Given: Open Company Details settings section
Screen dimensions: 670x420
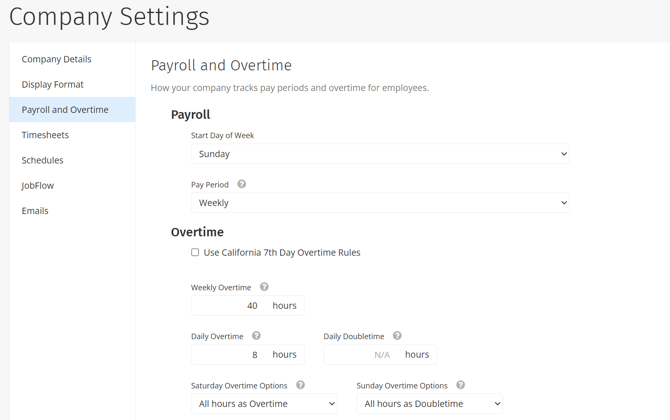Looking at the screenshot, I should [x=57, y=59].
